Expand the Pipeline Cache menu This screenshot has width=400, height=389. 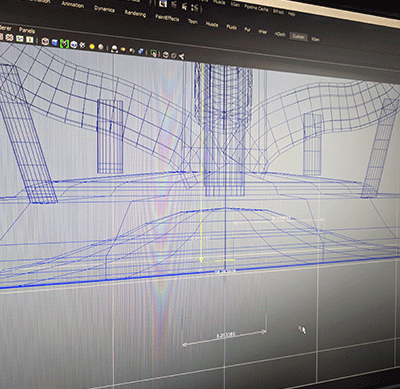pyautogui.click(x=256, y=8)
